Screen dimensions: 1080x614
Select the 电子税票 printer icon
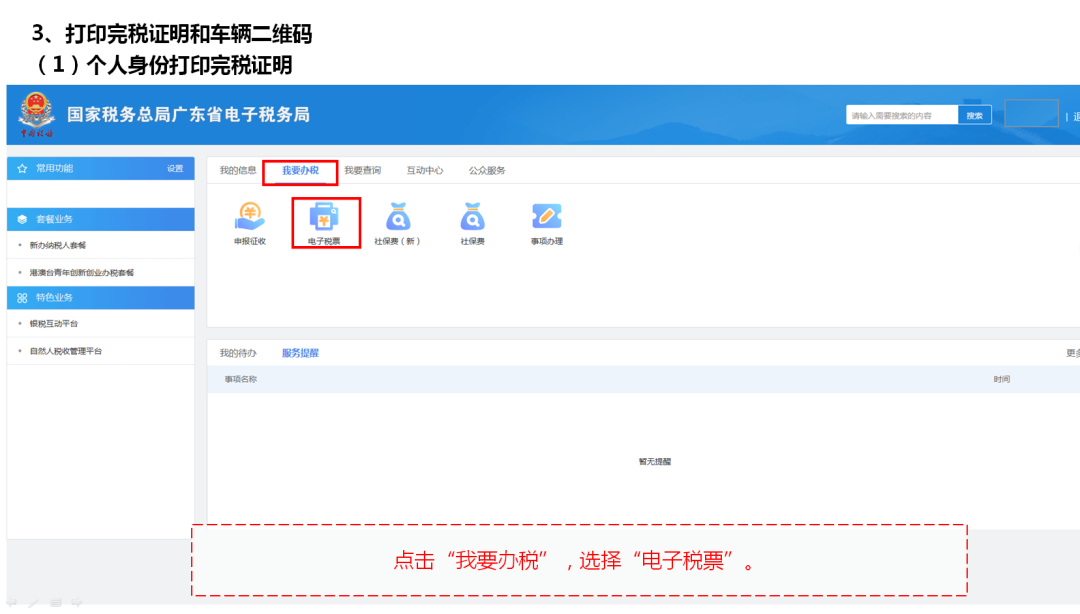[324, 216]
